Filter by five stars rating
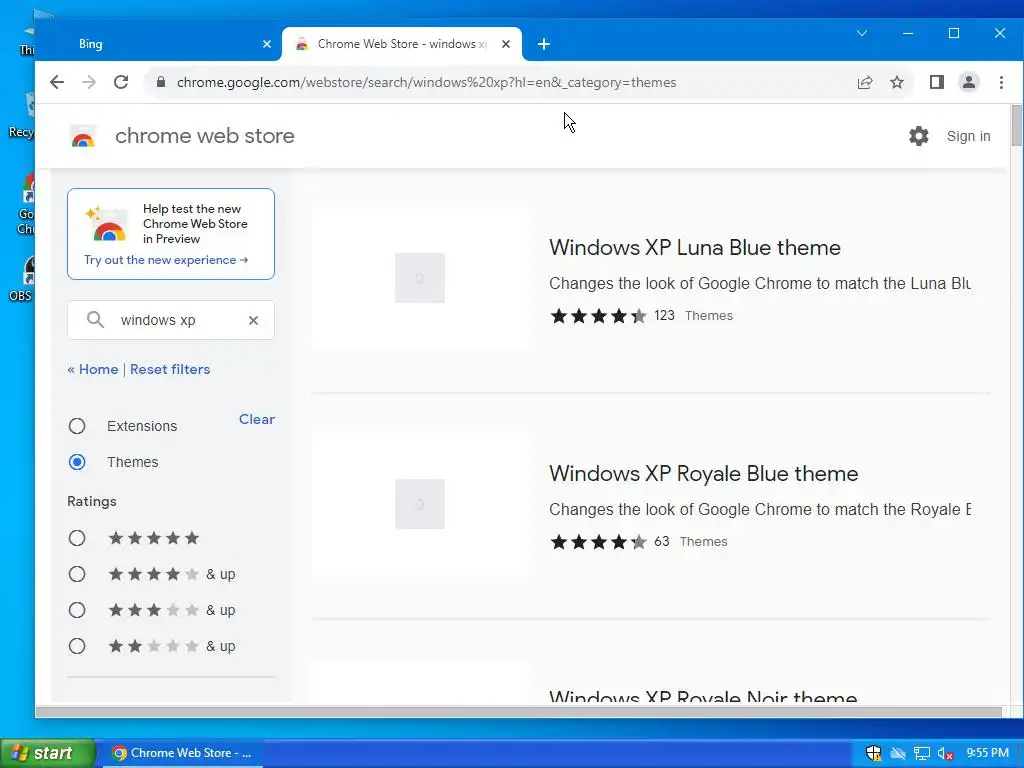The width and height of the screenshot is (1024, 768). (x=77, y=538)
